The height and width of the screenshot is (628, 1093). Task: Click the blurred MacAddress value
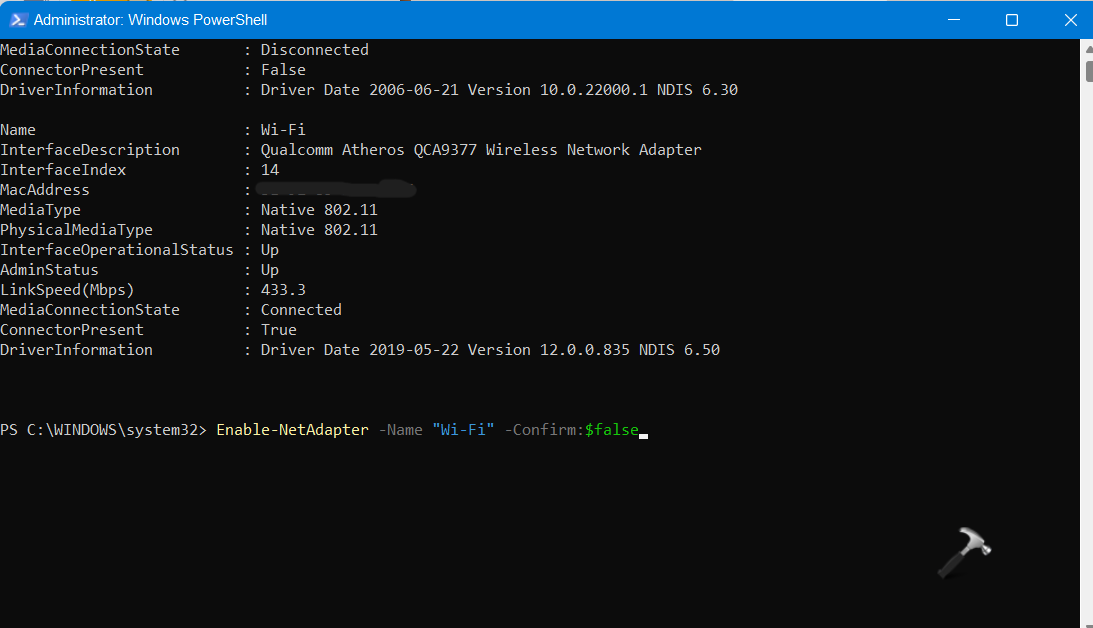tap(335, 189)
